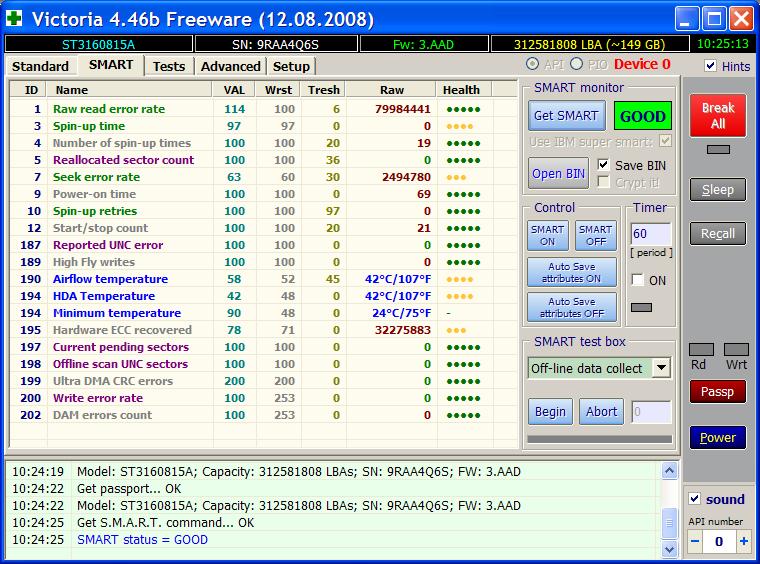Turn SMART OFF in Control
Viewport: 760px width, 564px height.
point(596,235)
